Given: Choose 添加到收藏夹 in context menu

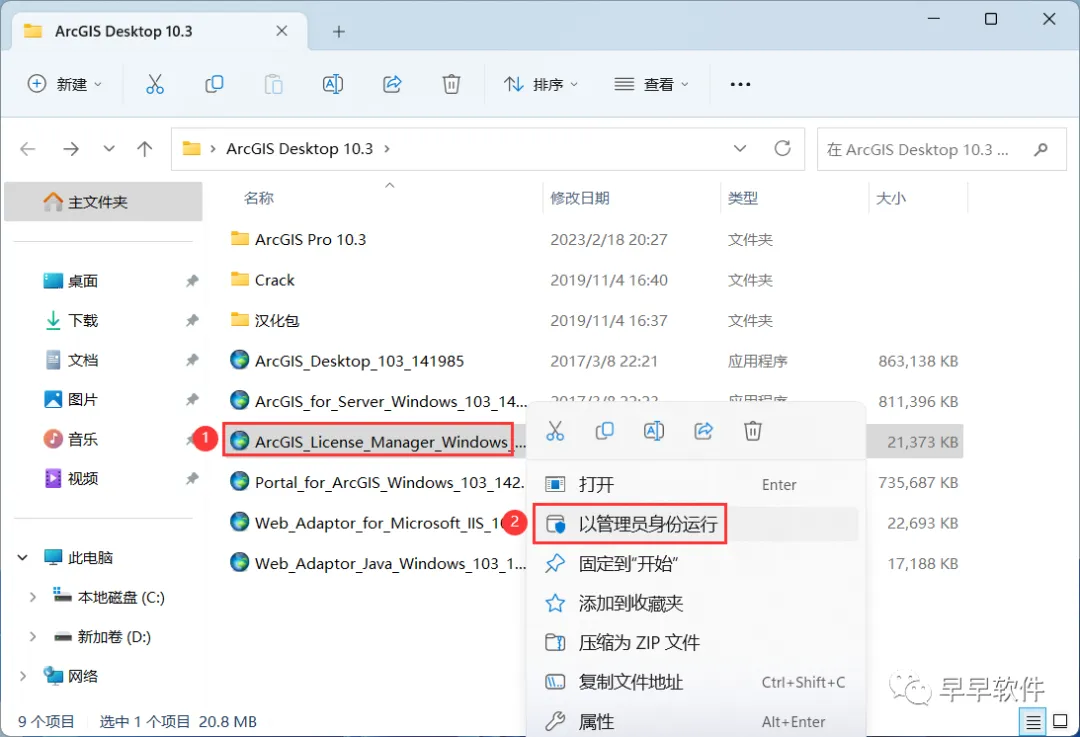Looking at the screenshot, I should click(696, 603).
